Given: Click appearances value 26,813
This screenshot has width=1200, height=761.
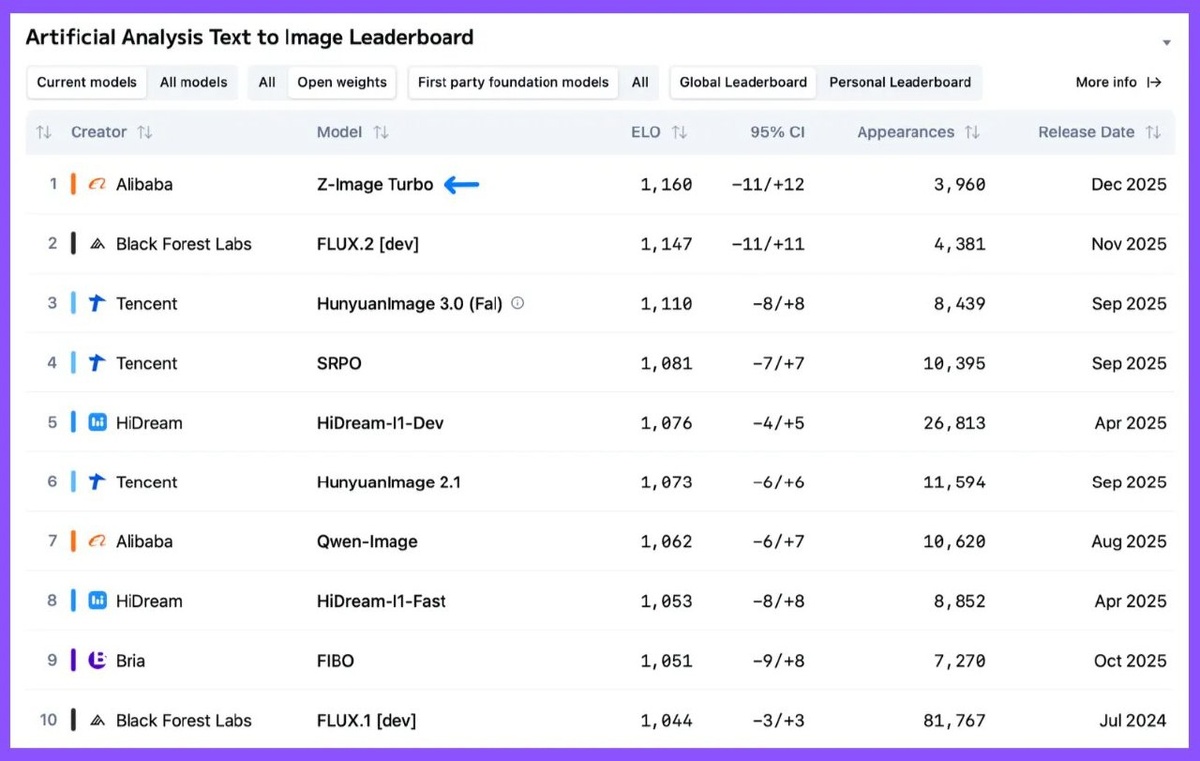Looking at the screenshot, I should tap(954, 422).
